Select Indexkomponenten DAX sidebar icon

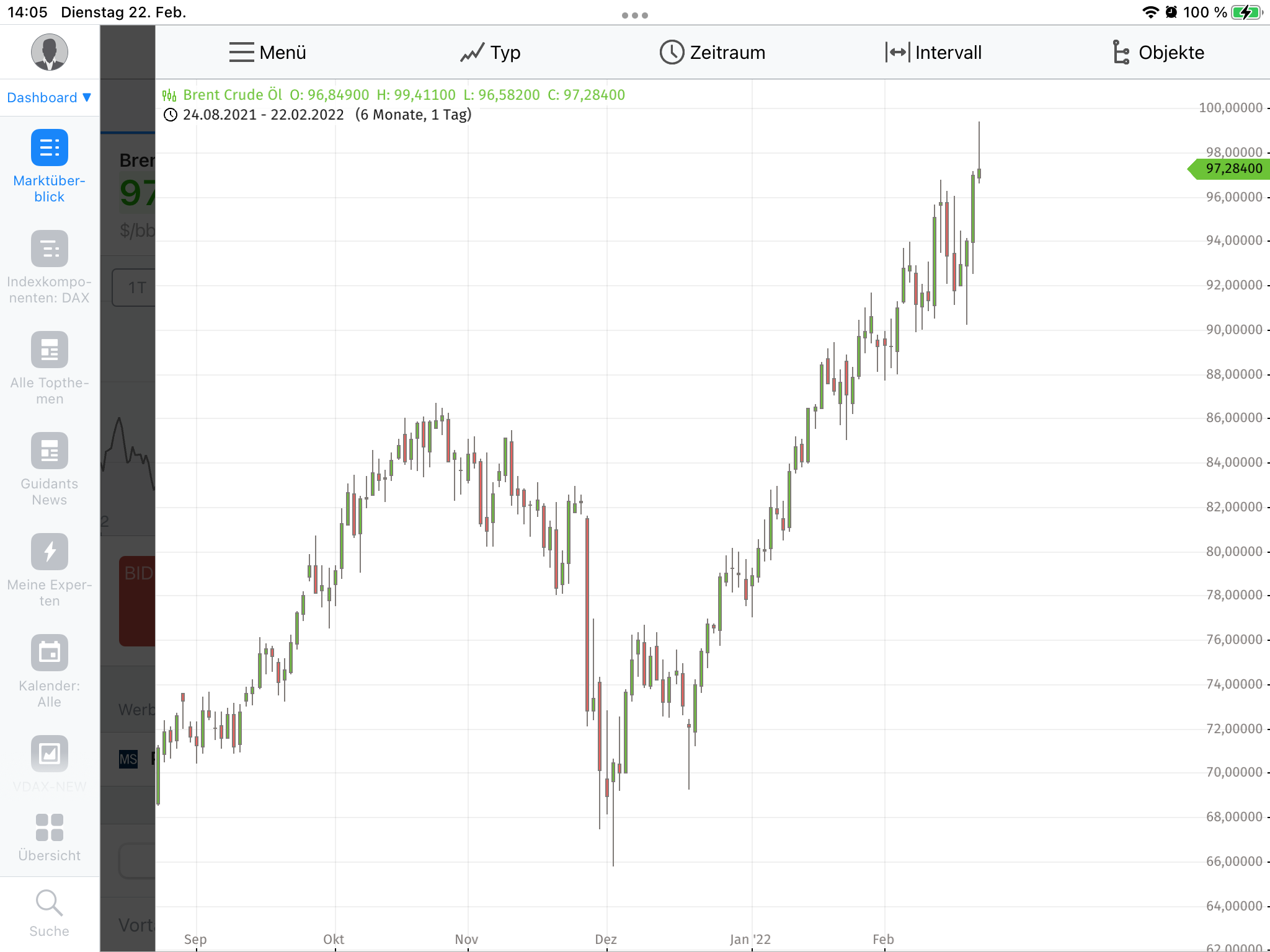(x=49, y=249)
